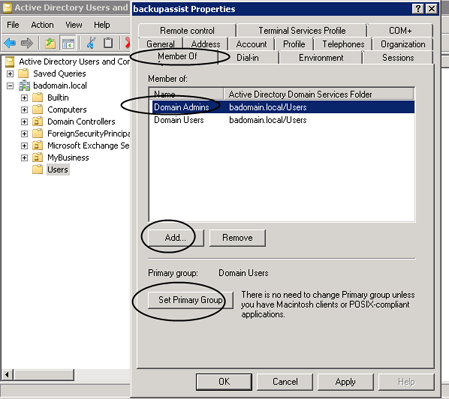449x399 pixels.
Task: Click the Name column header
Action: (187, 94)
